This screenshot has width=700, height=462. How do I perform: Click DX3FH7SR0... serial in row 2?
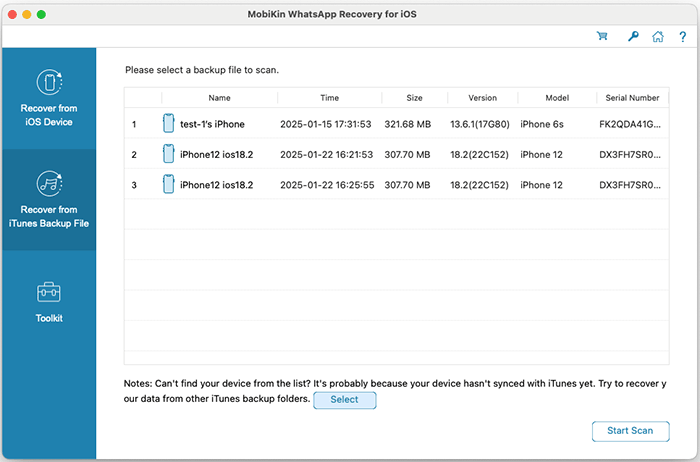pyautogui.click(x=630, y=154)
